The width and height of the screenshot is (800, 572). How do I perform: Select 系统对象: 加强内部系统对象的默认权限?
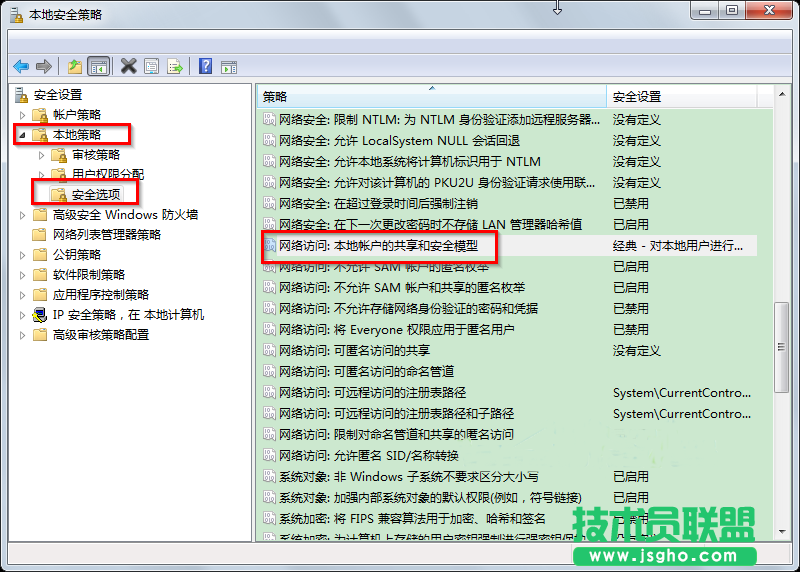pyautogui.click(x=430, y=498)
